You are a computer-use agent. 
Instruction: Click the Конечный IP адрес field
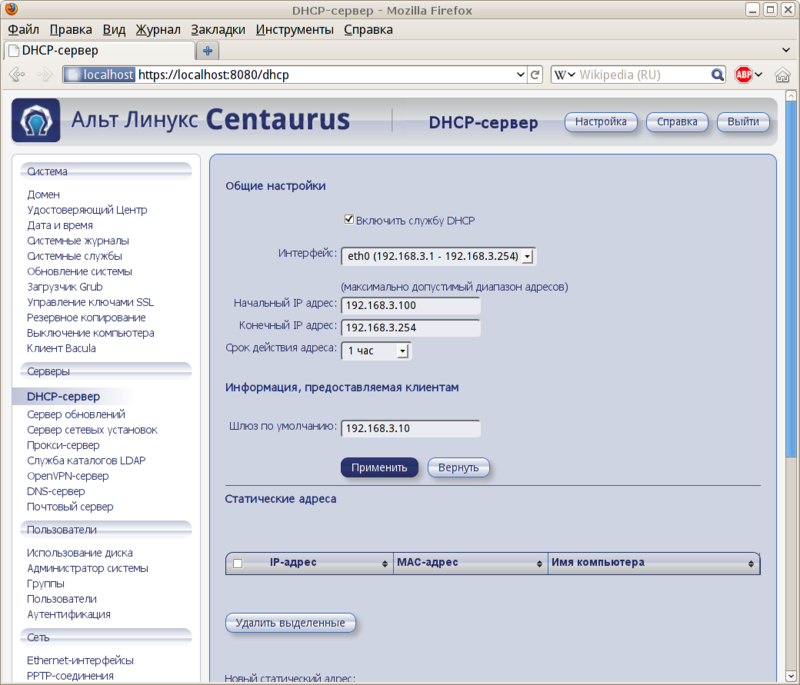point(411,328)
